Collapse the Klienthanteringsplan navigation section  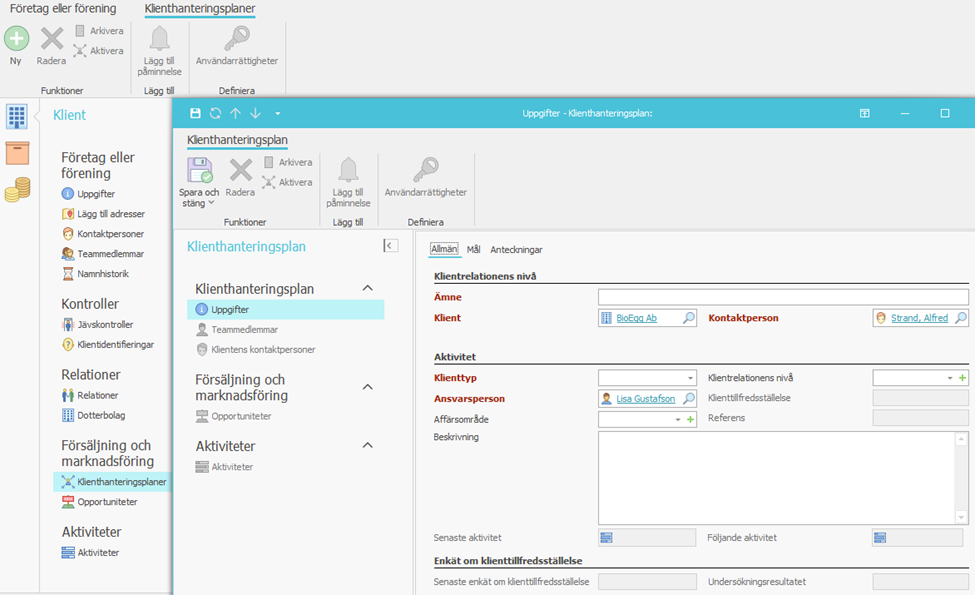(367, 288)
